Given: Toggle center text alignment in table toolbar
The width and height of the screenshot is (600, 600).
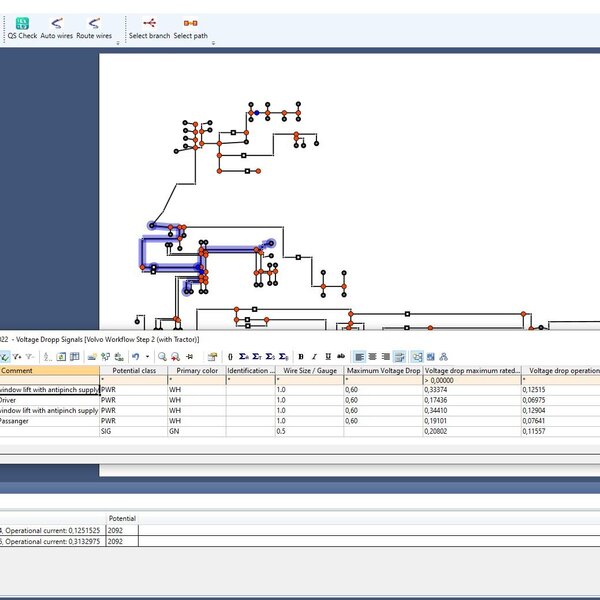Looking at the screenshot, I should pos(372,356).
